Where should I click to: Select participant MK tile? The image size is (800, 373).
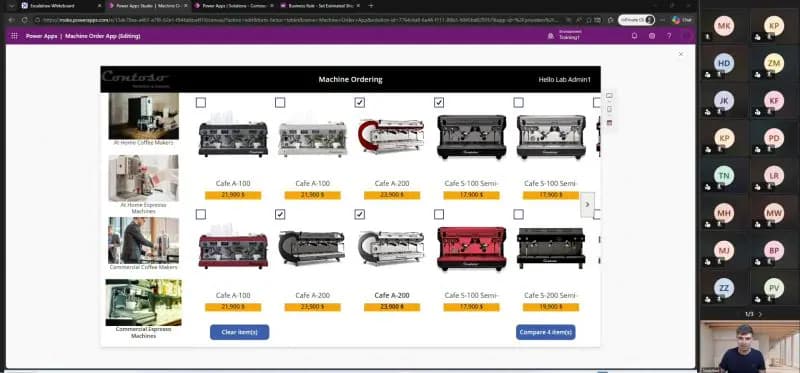723,27
